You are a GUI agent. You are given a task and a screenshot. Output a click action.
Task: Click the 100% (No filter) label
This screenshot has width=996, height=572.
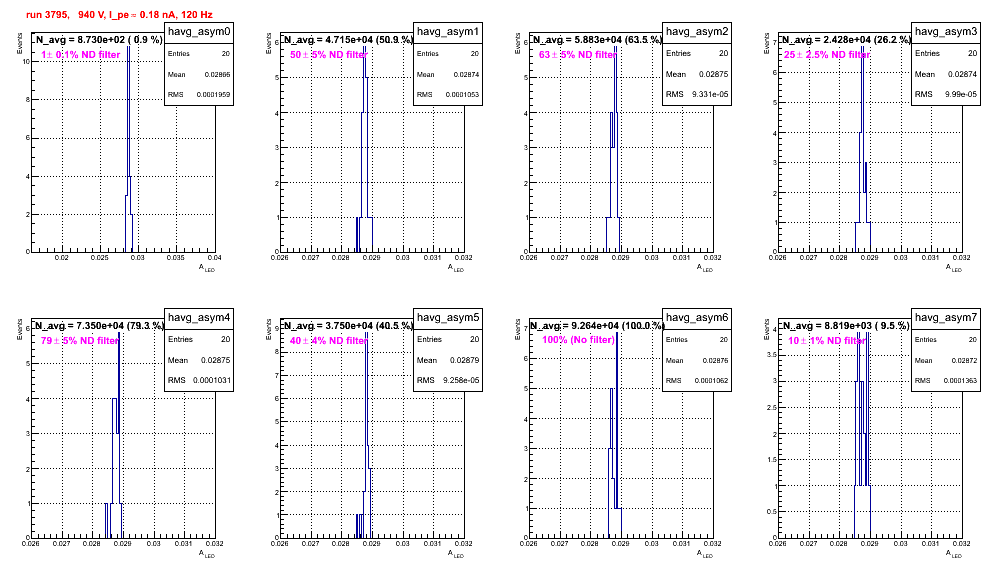(578, 340)
